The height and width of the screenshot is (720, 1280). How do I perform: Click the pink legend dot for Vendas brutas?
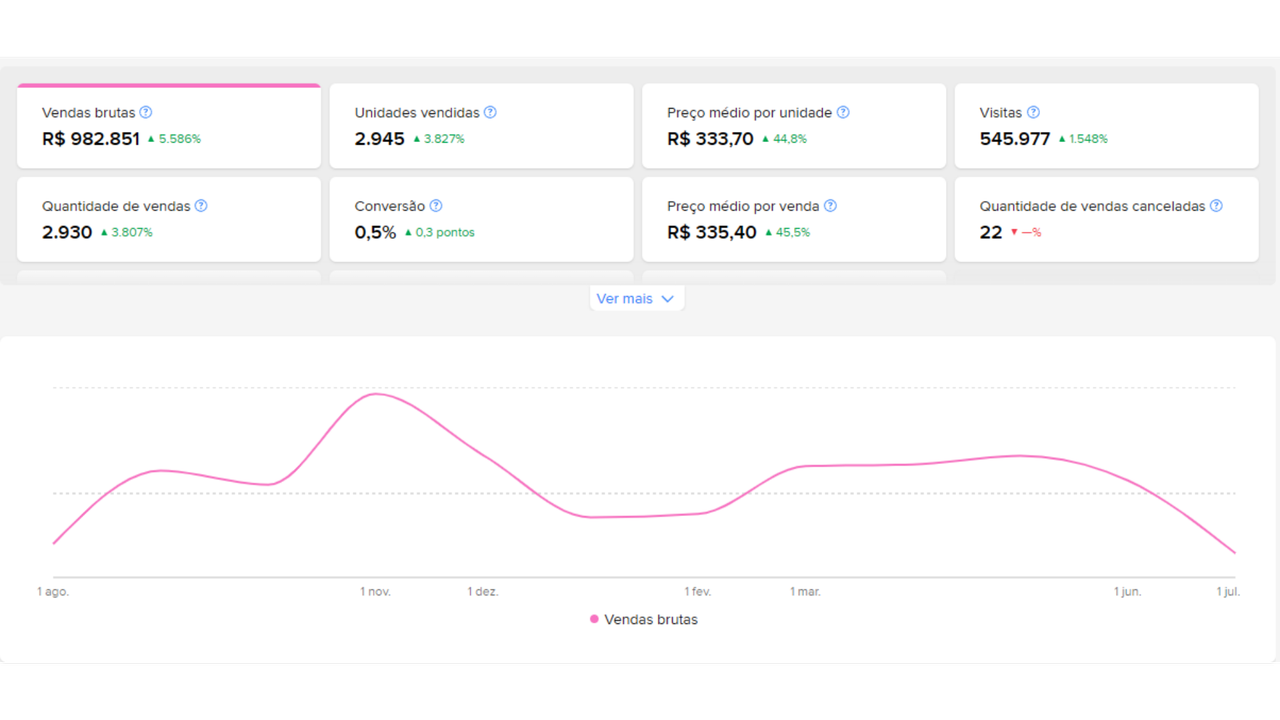[x=594, y=619]
